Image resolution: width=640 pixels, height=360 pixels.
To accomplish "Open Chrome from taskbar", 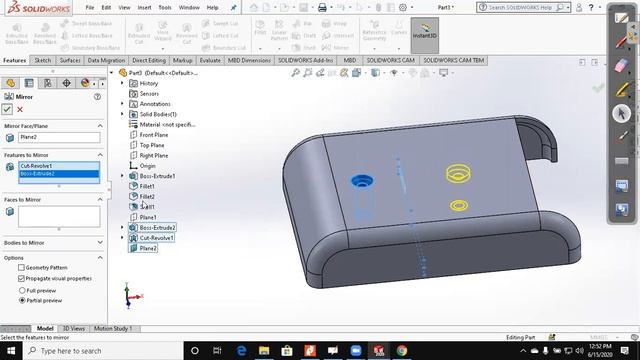I will click(402, 351).
